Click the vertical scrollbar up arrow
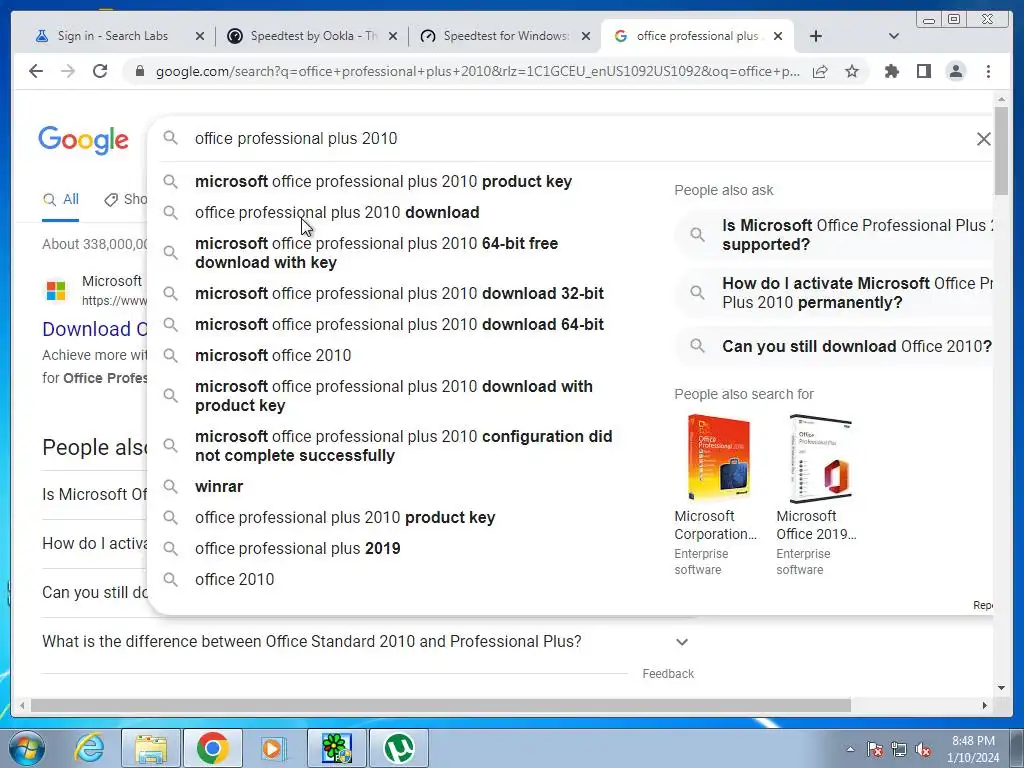Screen dimensions: 1024x768 [x=1002, y=99]
